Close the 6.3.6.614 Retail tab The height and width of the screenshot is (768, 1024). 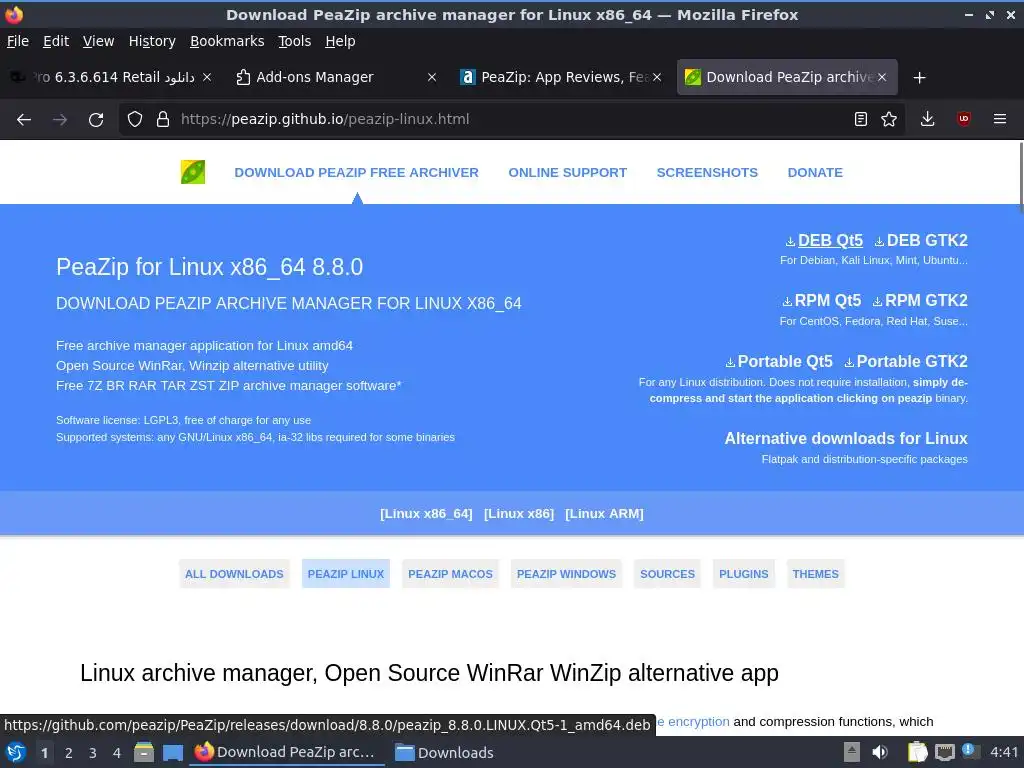point(206,77)
